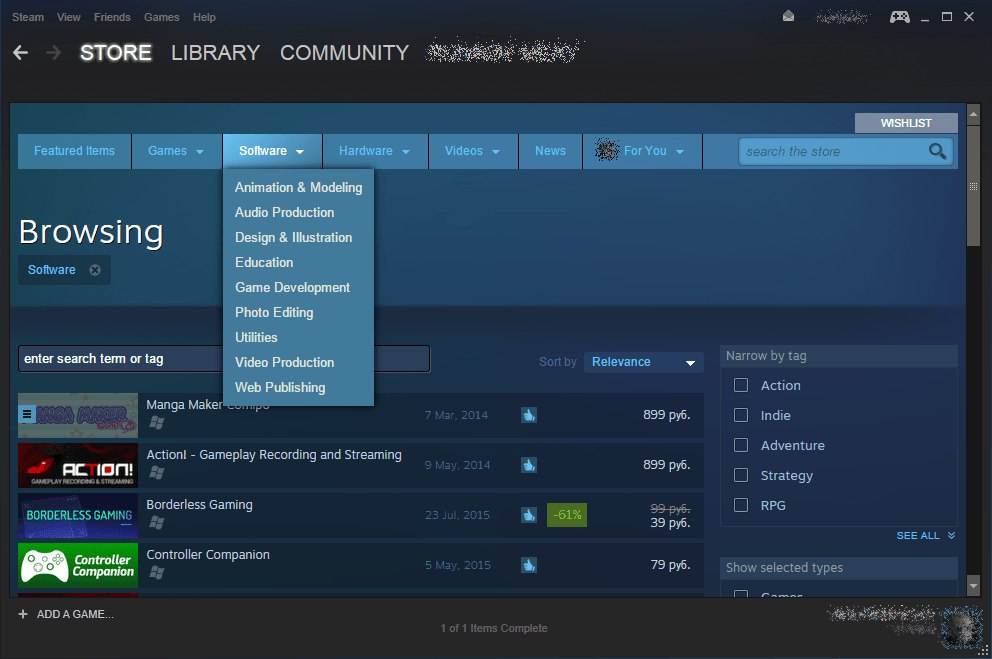
Task: Click the For You avatar icon
Action: (607, 151)
